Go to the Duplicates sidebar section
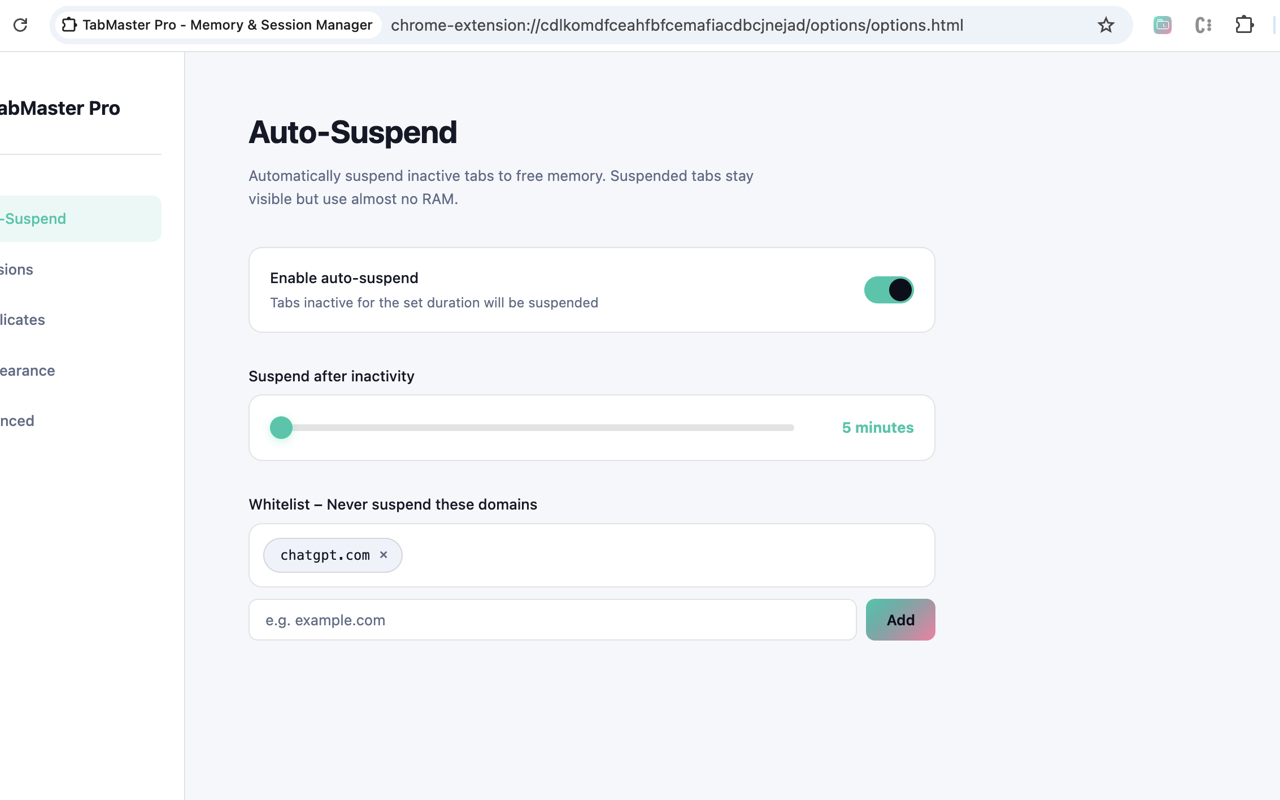The width and height of the screenshot is (1280, 800). point(24,320)
